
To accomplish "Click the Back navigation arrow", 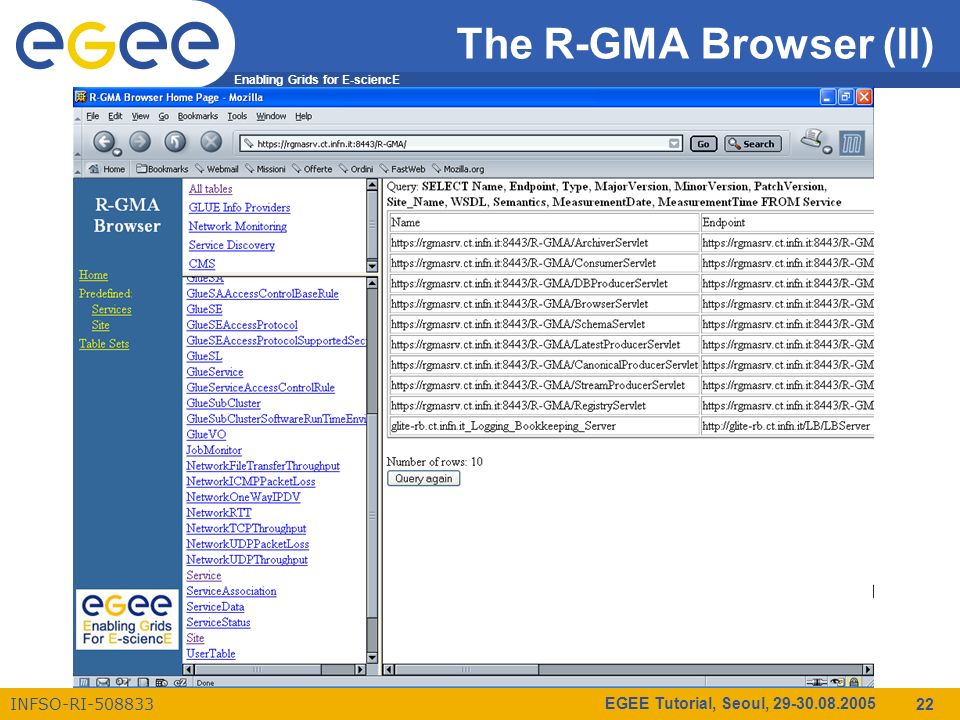I will pos(103,142).
